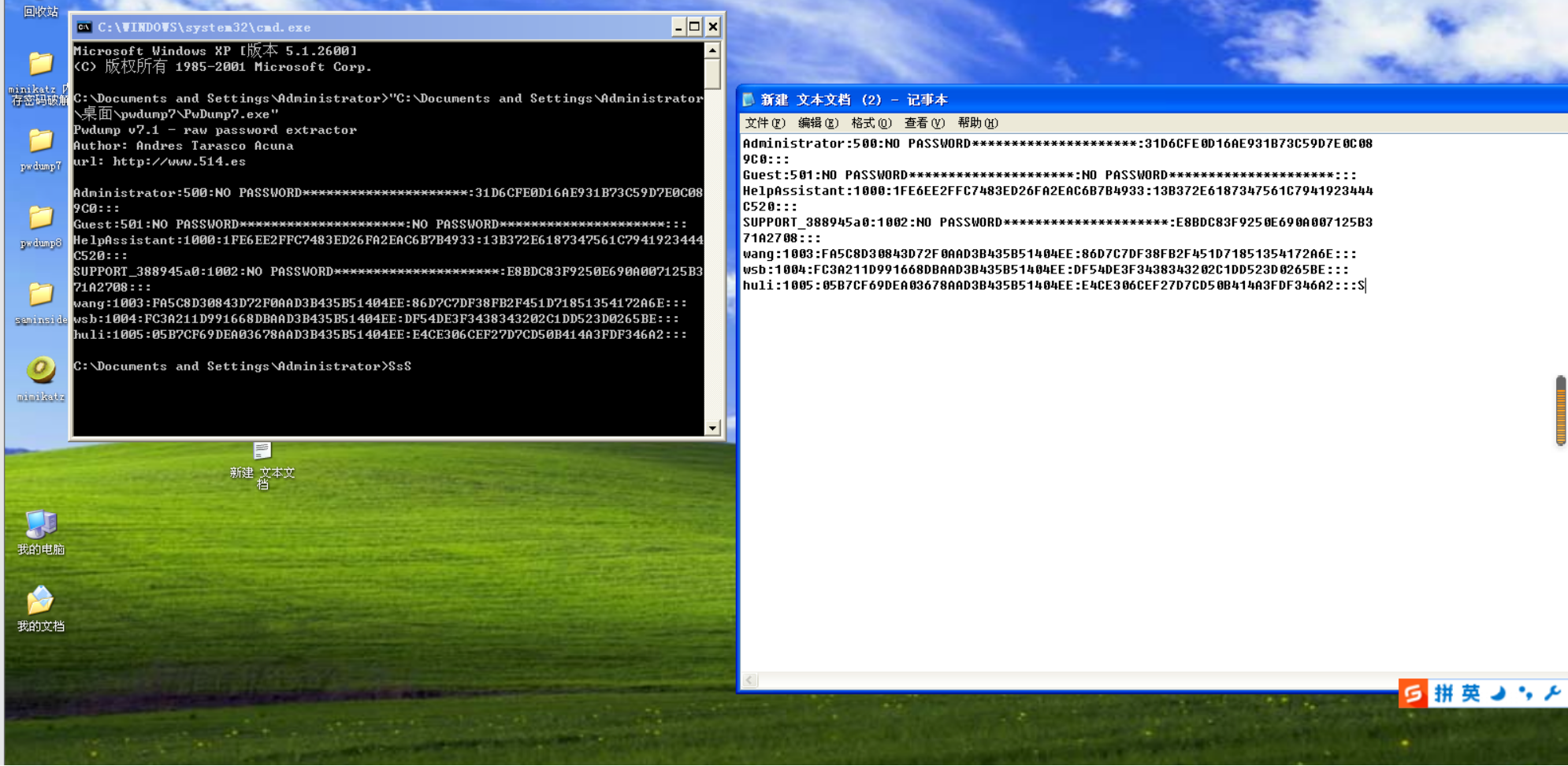This screenshot has height=766, width=1568.
Task: Click the 'huli:1005' line in Notepad
Action: [1053, 285]
